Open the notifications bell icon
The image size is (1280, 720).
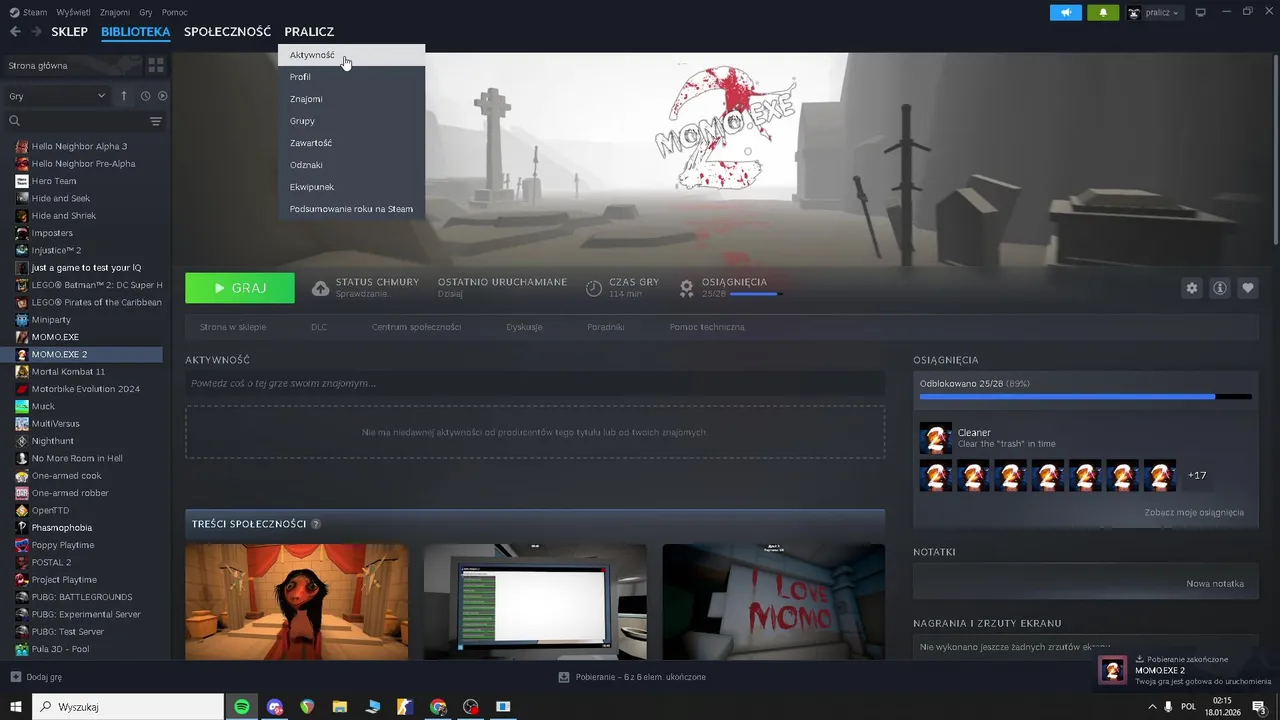[x=1103, y=13]
